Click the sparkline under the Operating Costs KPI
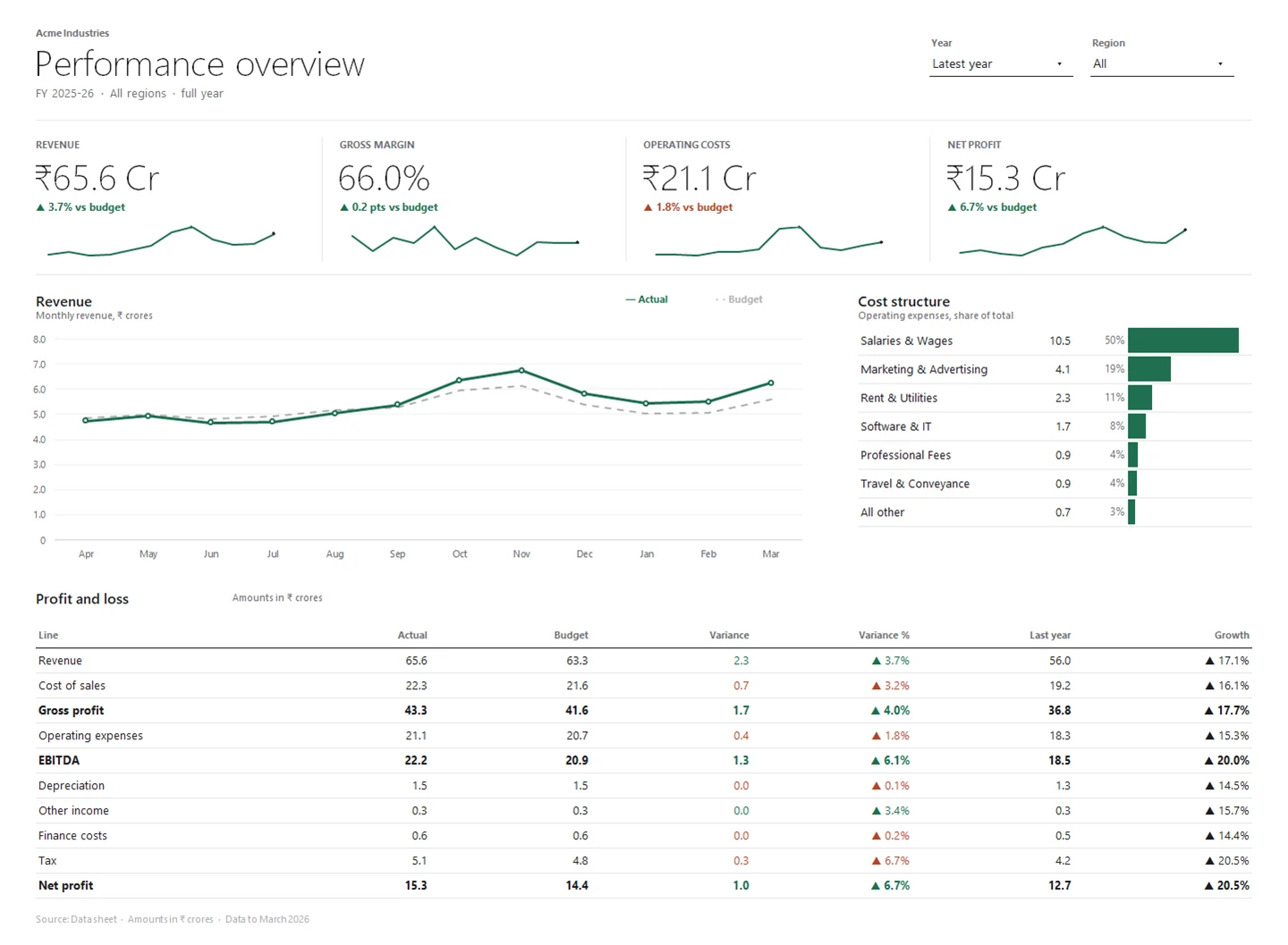 [x=769, y=240]
